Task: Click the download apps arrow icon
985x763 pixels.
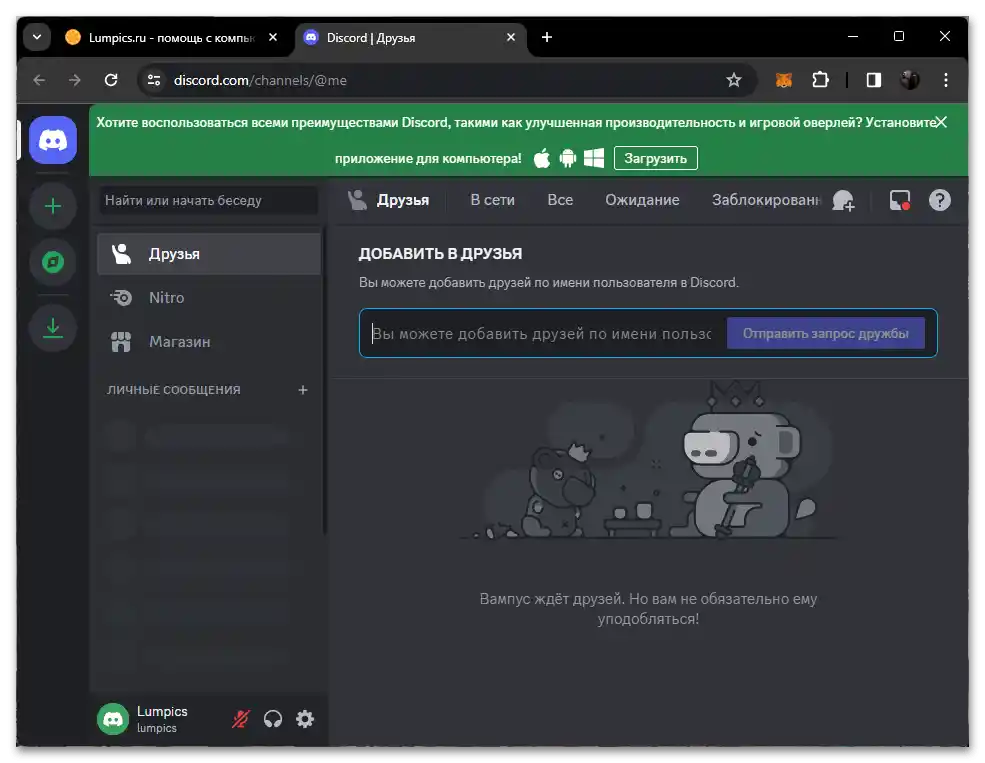Action: tap(53, 328)
